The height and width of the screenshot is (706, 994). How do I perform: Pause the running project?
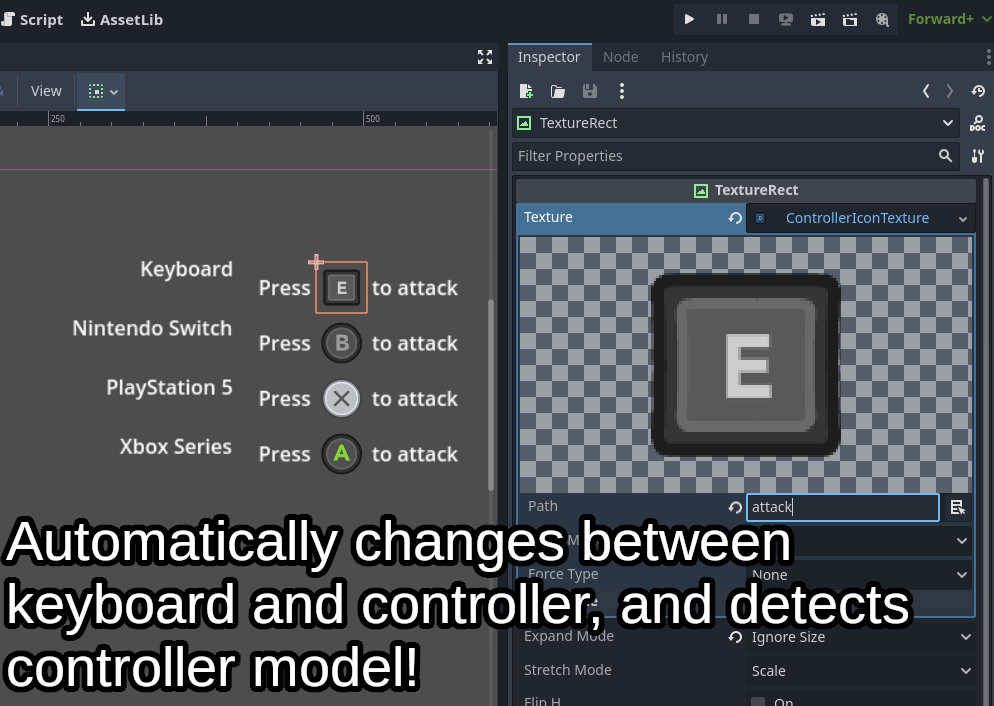pyautogui.click(x=721, y=20)
